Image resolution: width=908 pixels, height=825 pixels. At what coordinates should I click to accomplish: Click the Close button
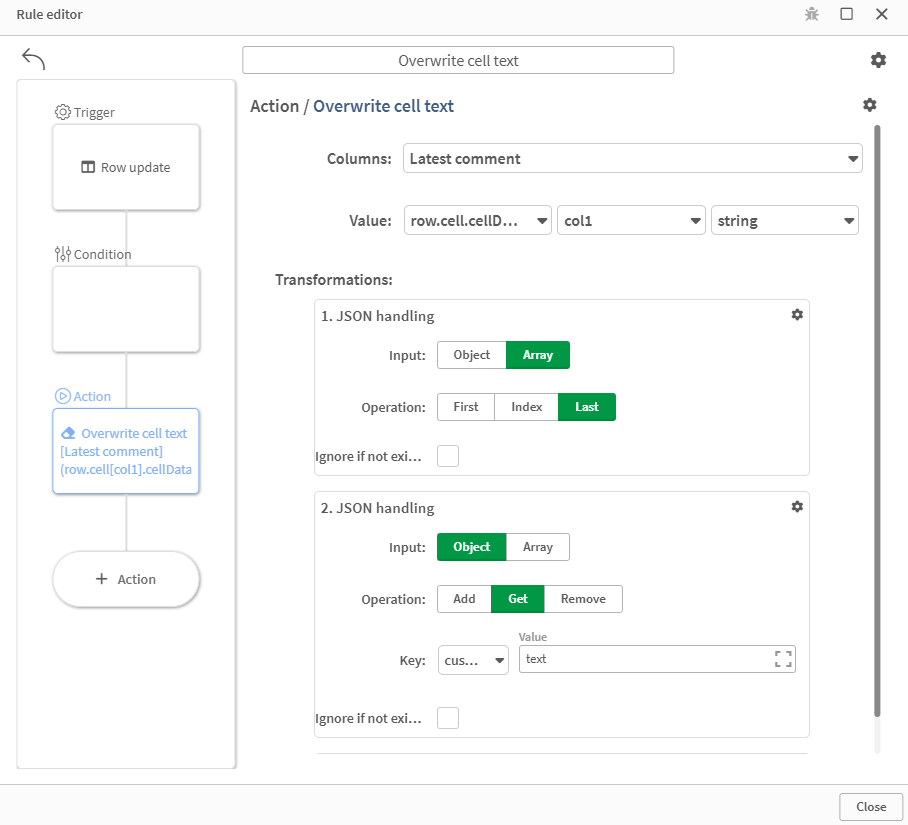(870, 806)
